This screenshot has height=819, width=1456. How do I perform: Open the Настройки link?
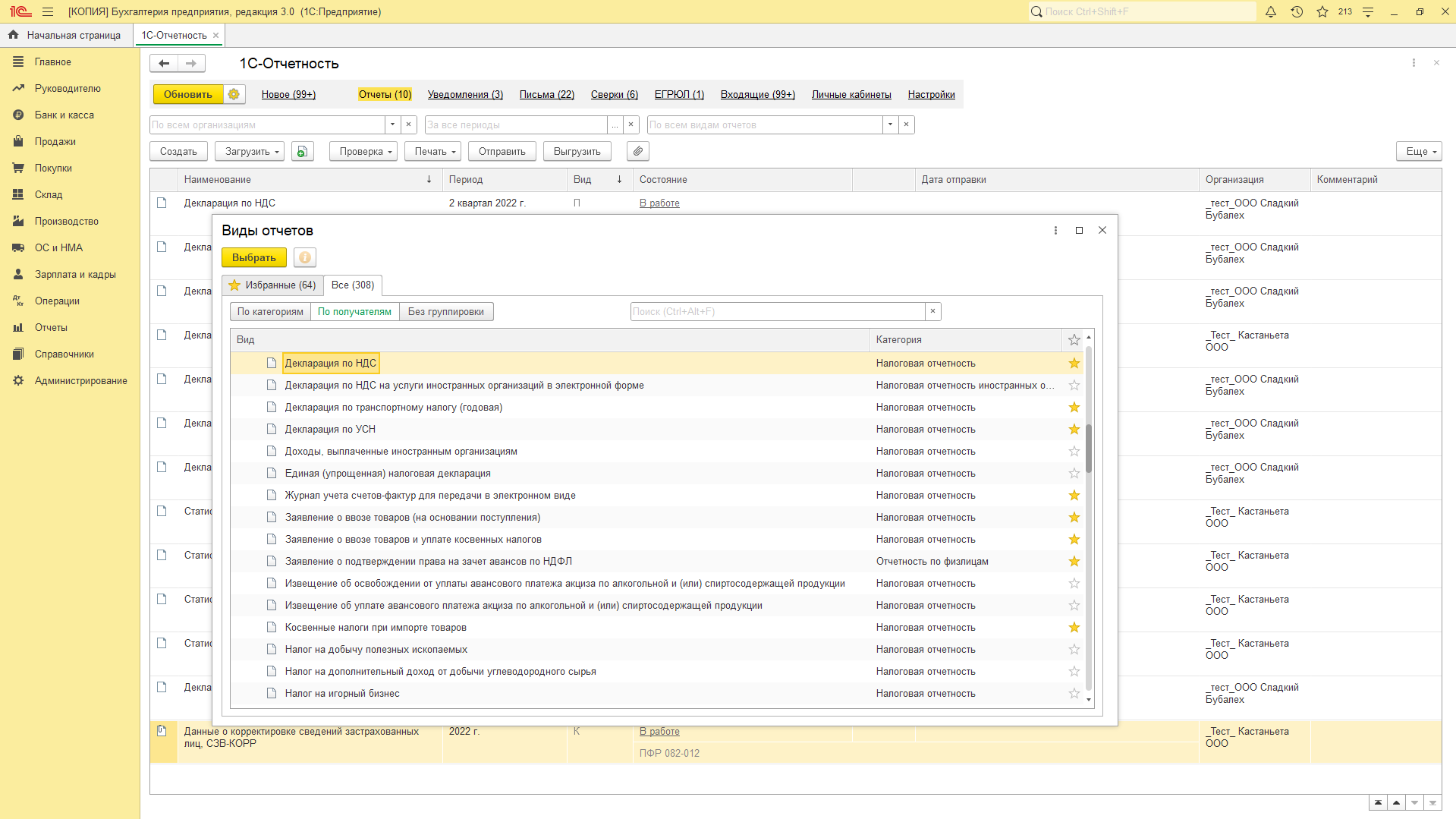point(932,94)
